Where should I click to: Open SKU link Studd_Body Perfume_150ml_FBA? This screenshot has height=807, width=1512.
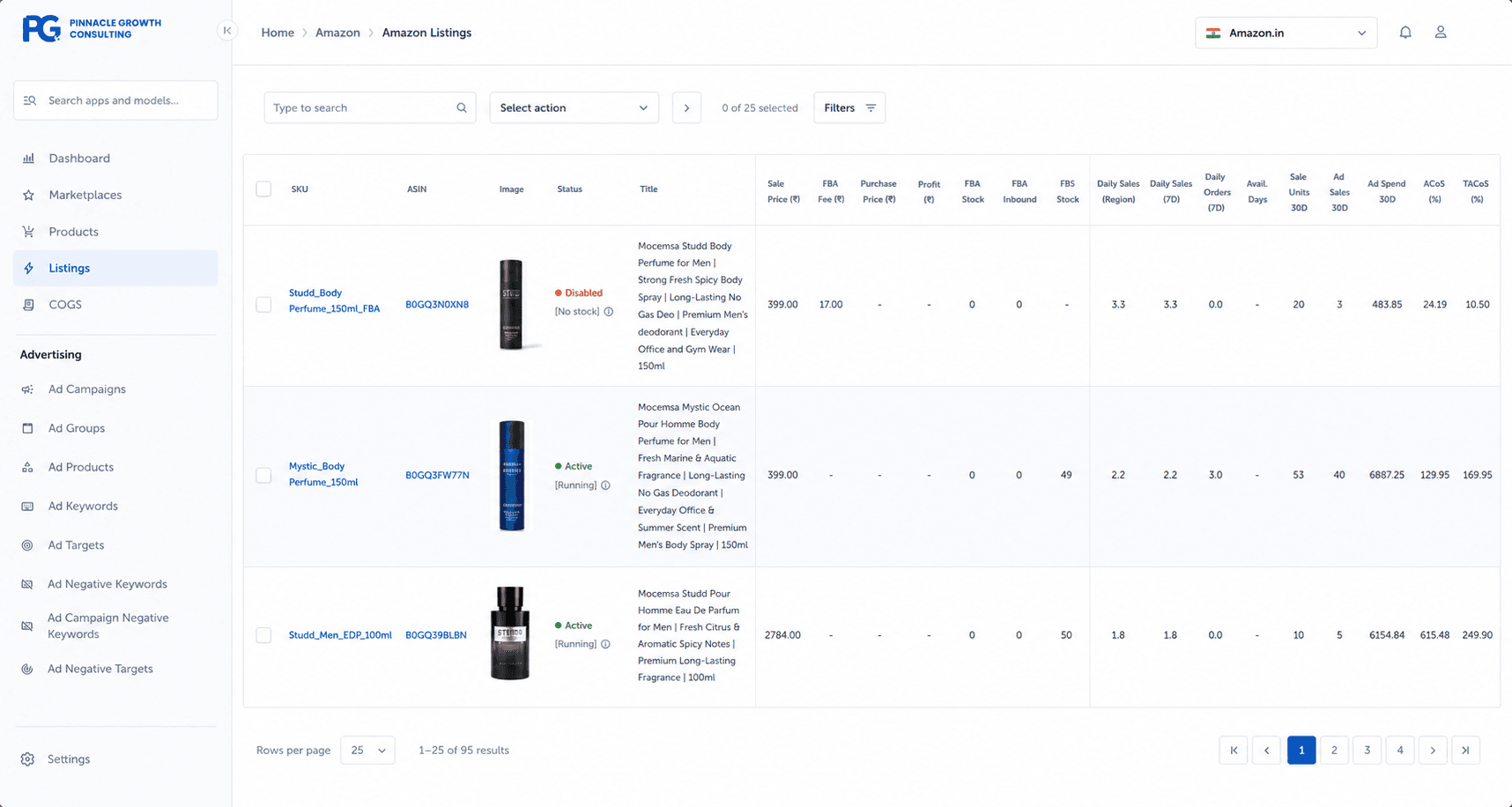click(334, 300)
